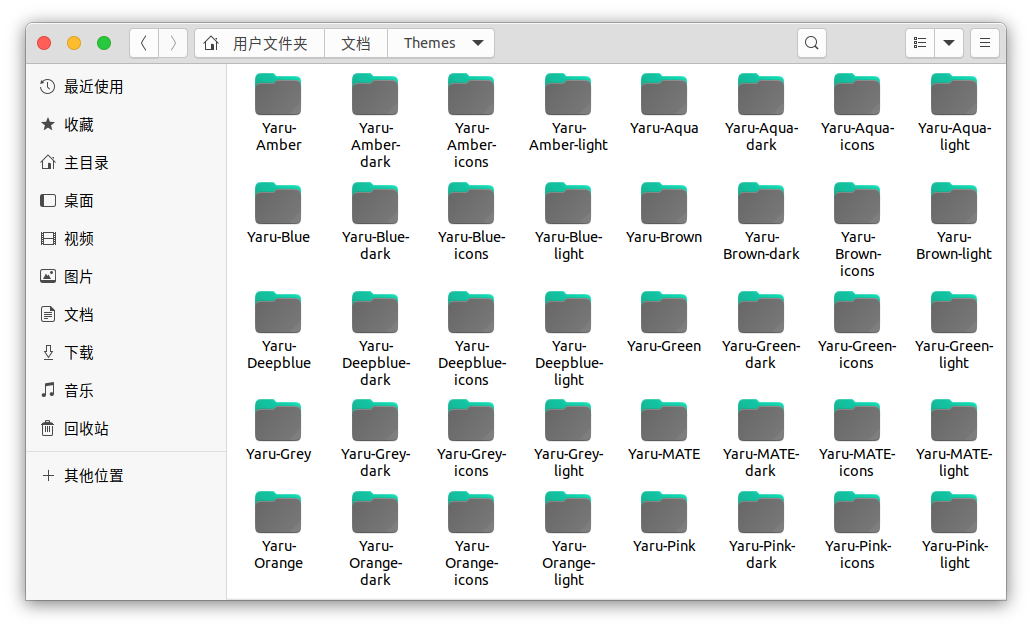Open 下载 downloads in the sidebar
Image resolution: width=1032 pixels, height=629 pixels.
click(x=126, y=353)
